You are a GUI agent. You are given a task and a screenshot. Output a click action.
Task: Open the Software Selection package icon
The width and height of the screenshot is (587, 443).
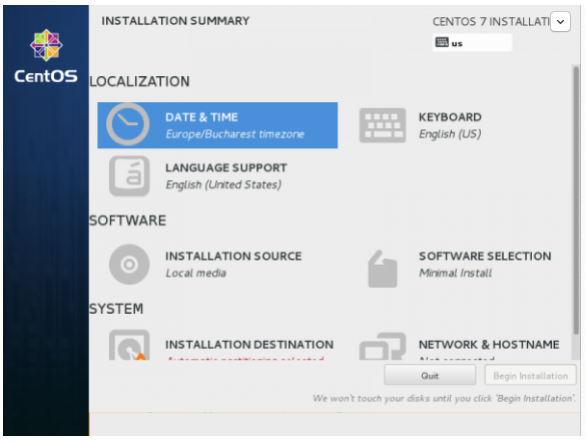point(383,269)
